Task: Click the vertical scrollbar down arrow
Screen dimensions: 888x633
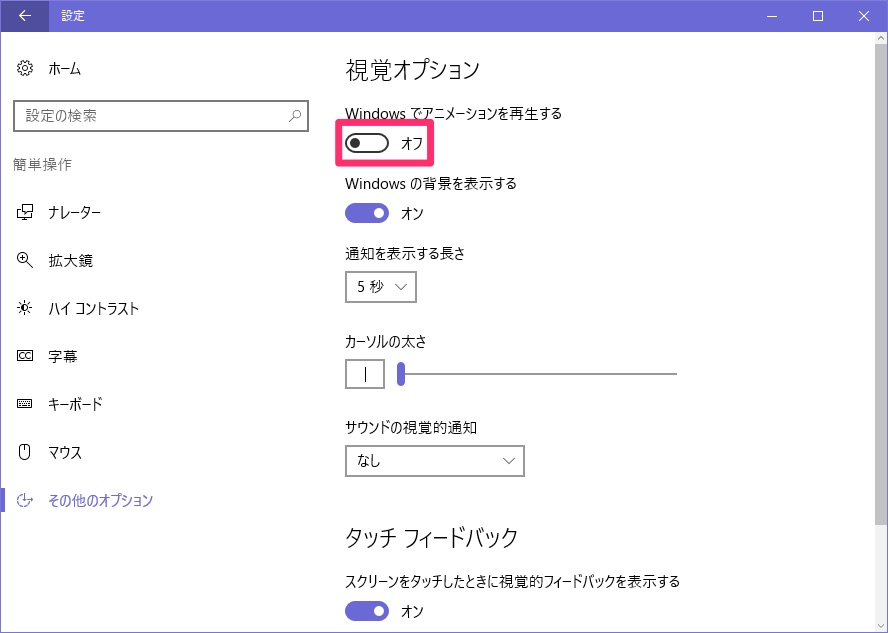Action: click(x=881, y=625)
